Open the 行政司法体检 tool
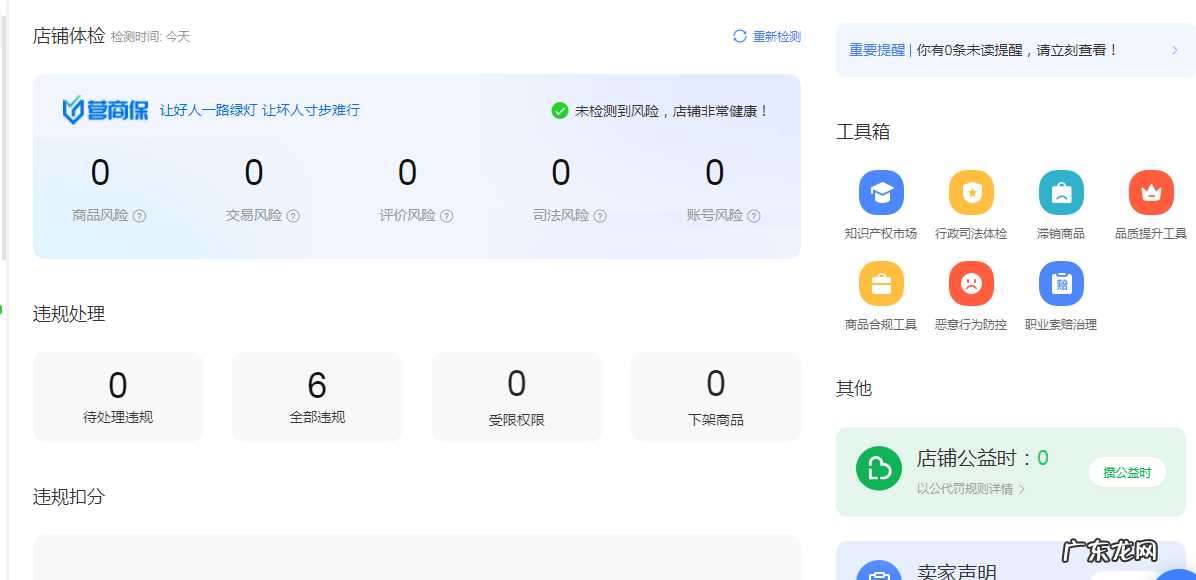Screen dimensions: 1196x580 (971, 192)
